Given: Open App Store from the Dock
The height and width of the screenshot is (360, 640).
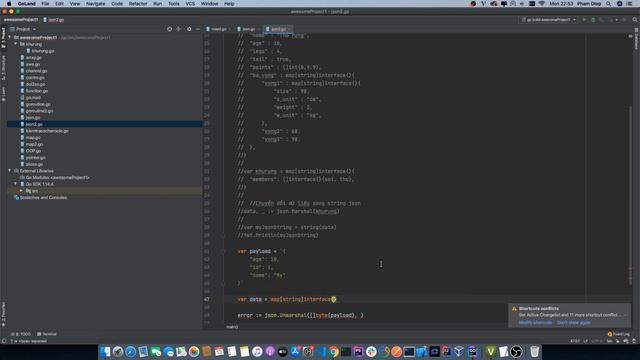Looking at the screenshot, I should pos(295,351).
